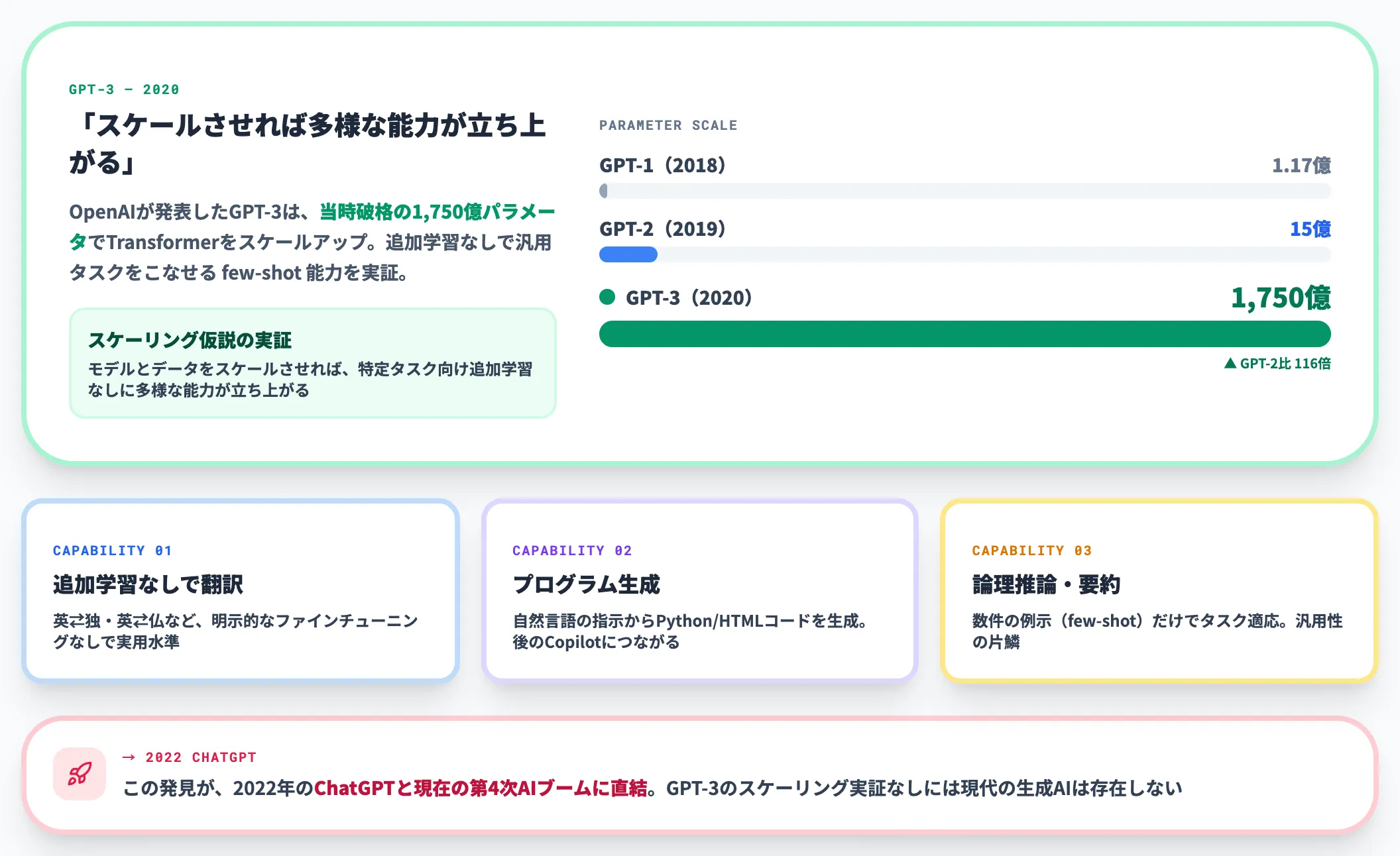The width and height of the screenshot is (1400, 856).
Task: Open the Capability 03 論理推論・要約 card
Action: pos(1159,591)
